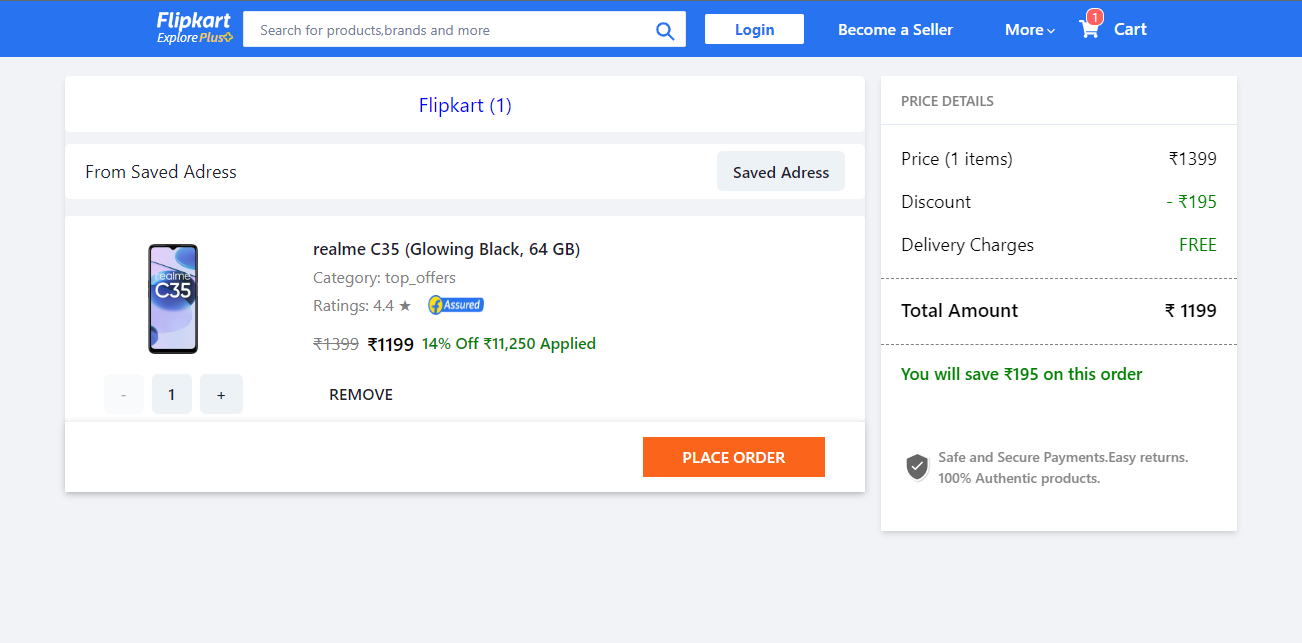The height and width of the screenshot is (643, 1302).
Task: Click the 'Total Amount' label
Action: pyautogui.click(x=959, y=310)
